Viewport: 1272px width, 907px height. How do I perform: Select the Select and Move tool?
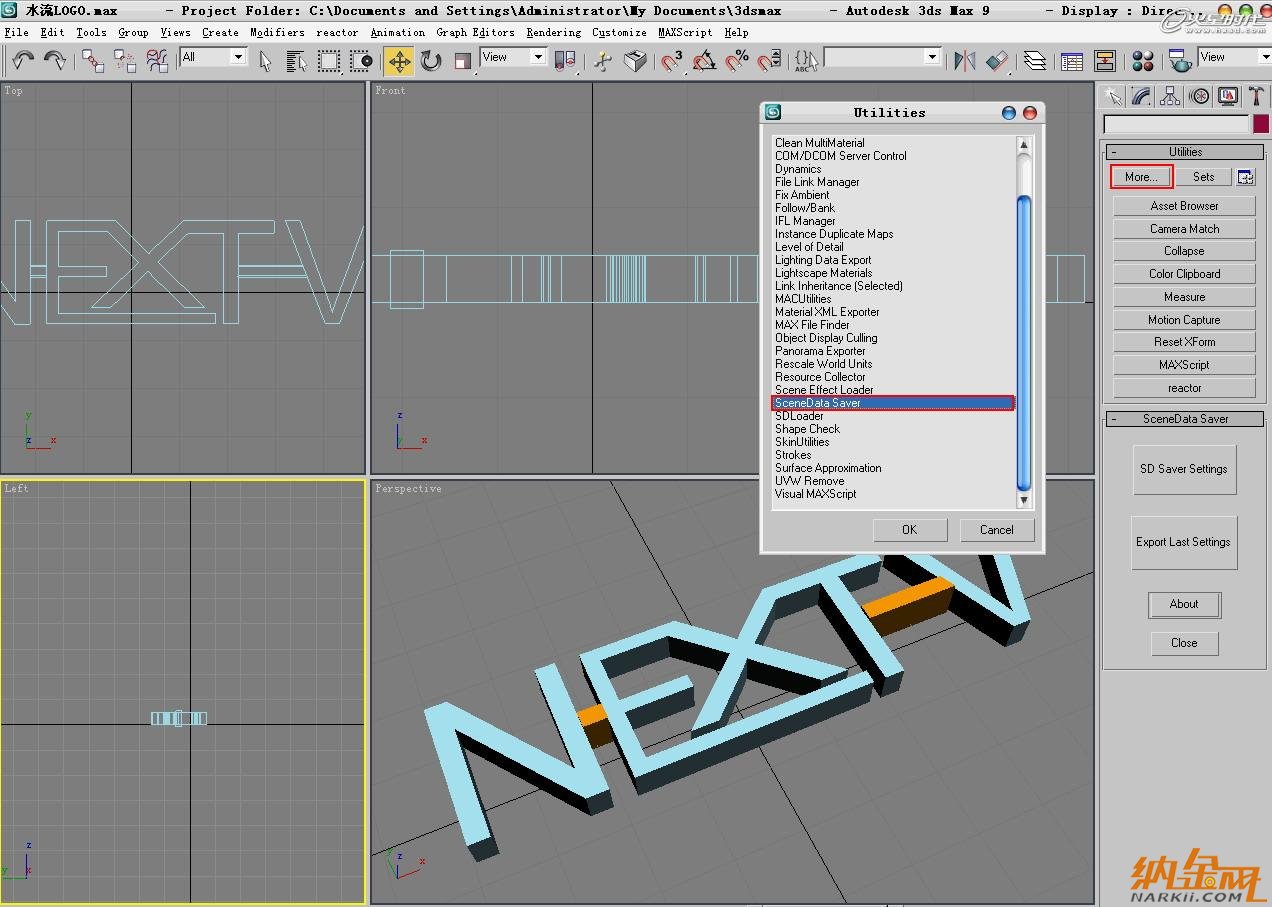click(399, 61)
